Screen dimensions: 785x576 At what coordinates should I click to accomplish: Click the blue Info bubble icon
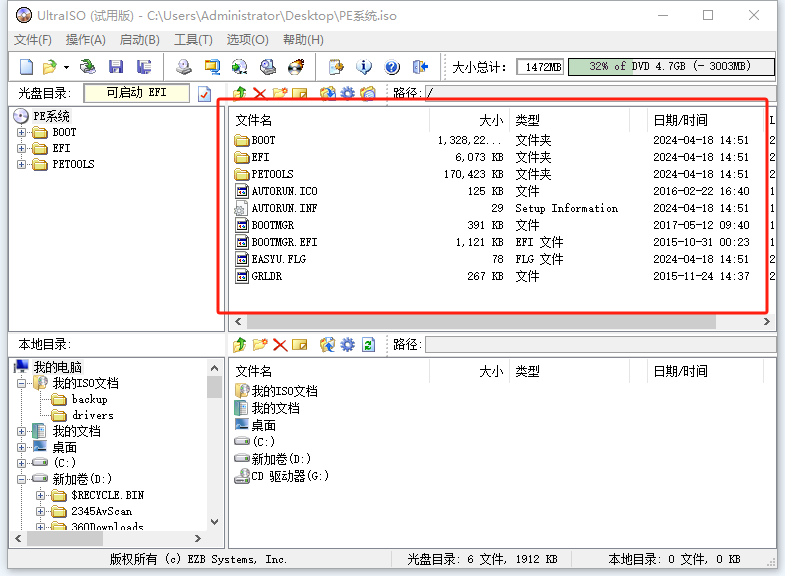click(364, 67)
